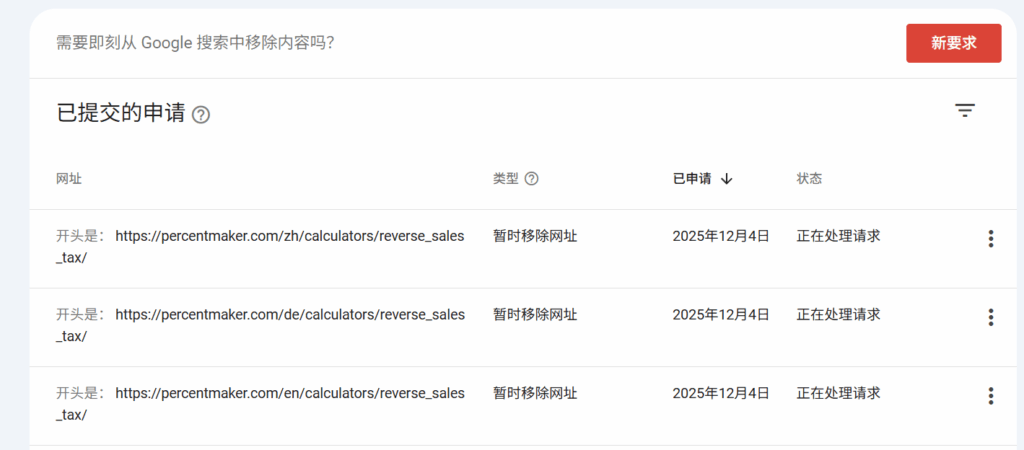The width and height of the screenshot is (1024, 450).
Task: Click 正在处理请求 status in the de row
Action: tap(838, 315)
